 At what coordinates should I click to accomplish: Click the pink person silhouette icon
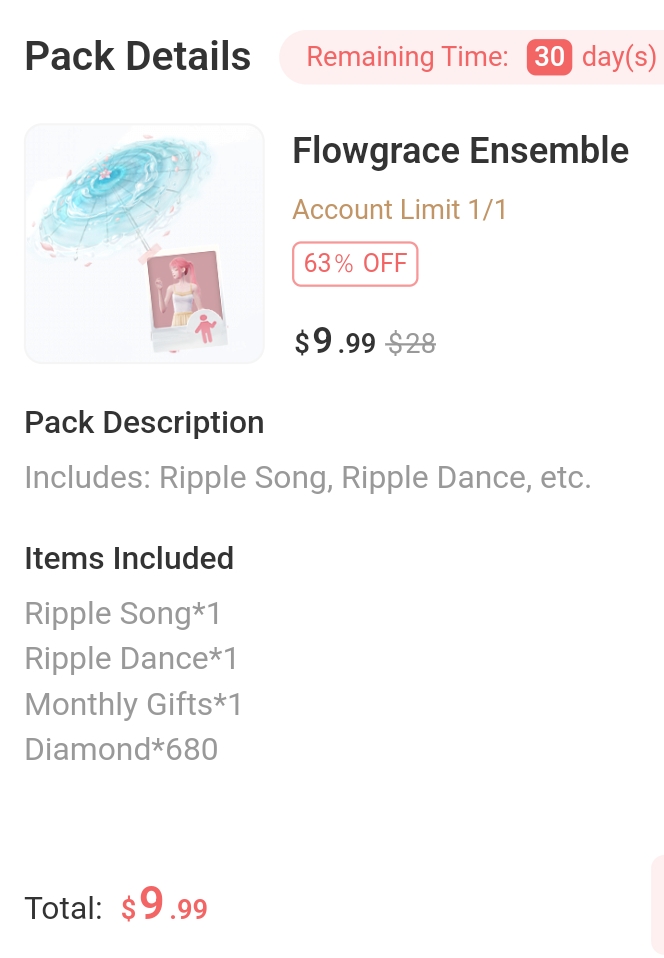click(x=205, y=329)
